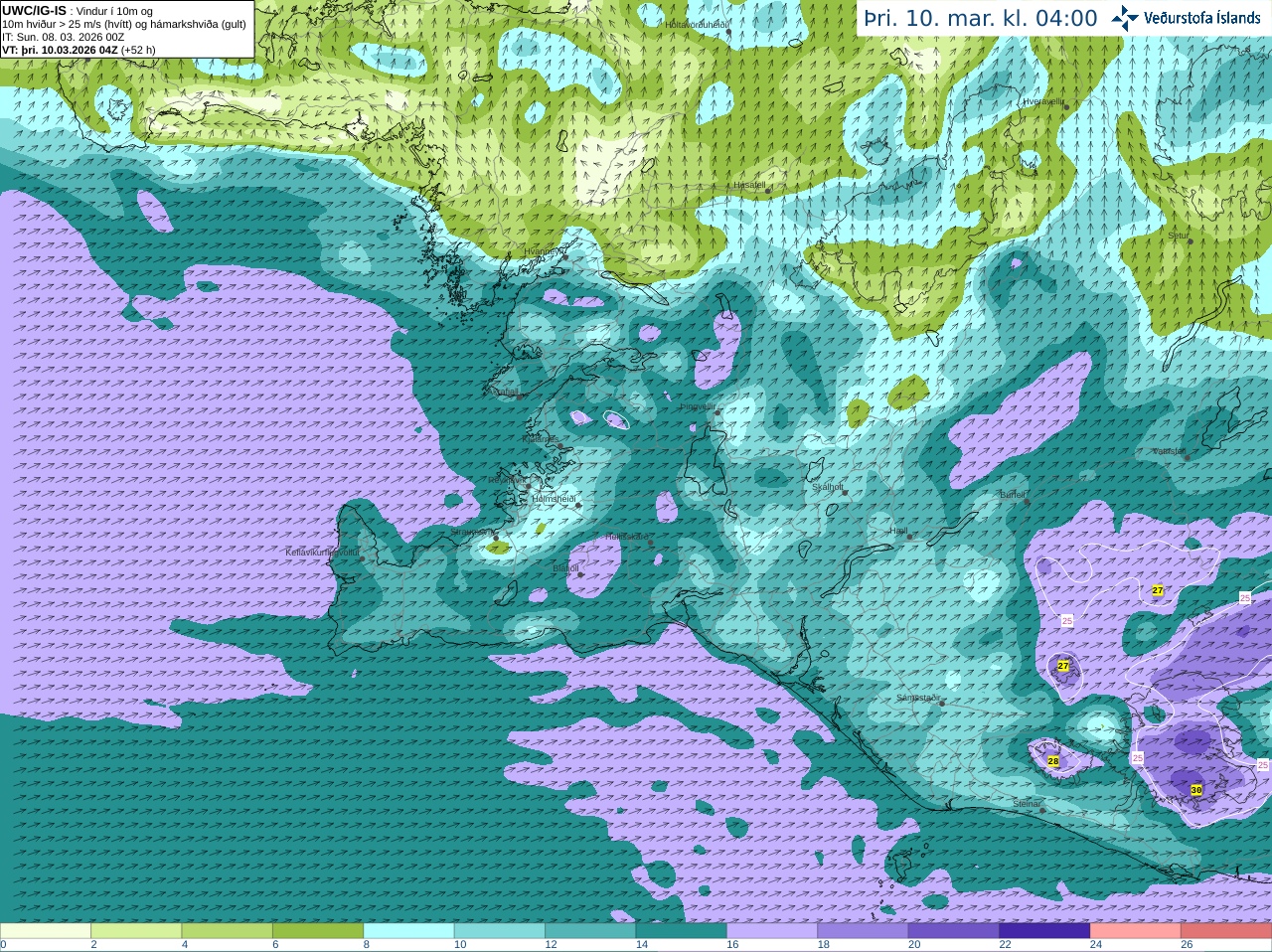Viewport: 1272px width, 952px height.
Task: Click the UWC/IG-IS model header label
Action: pos(34,10)
